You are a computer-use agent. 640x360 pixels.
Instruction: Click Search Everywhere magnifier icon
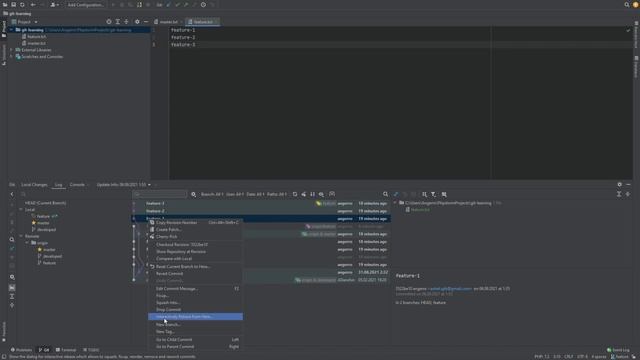(627, 5)
